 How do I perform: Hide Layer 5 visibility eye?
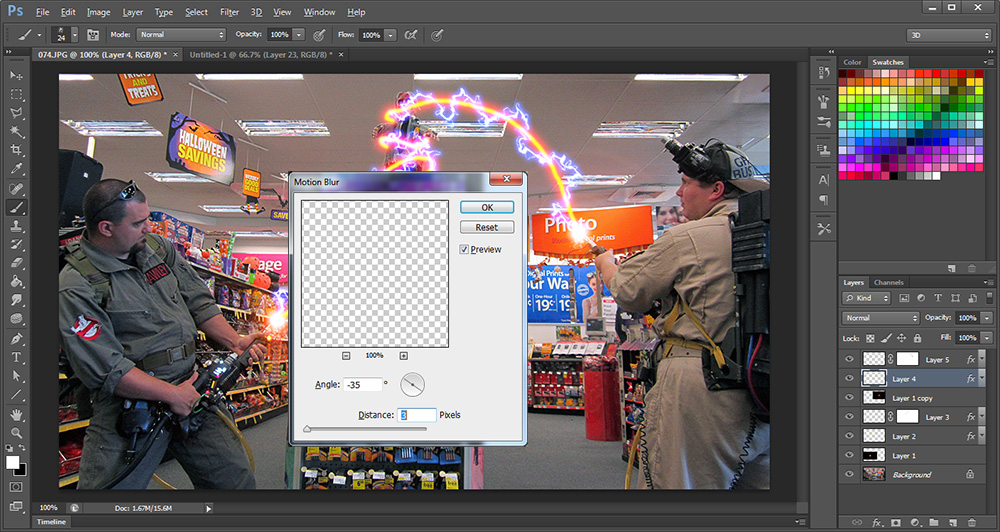coord(849,359)
